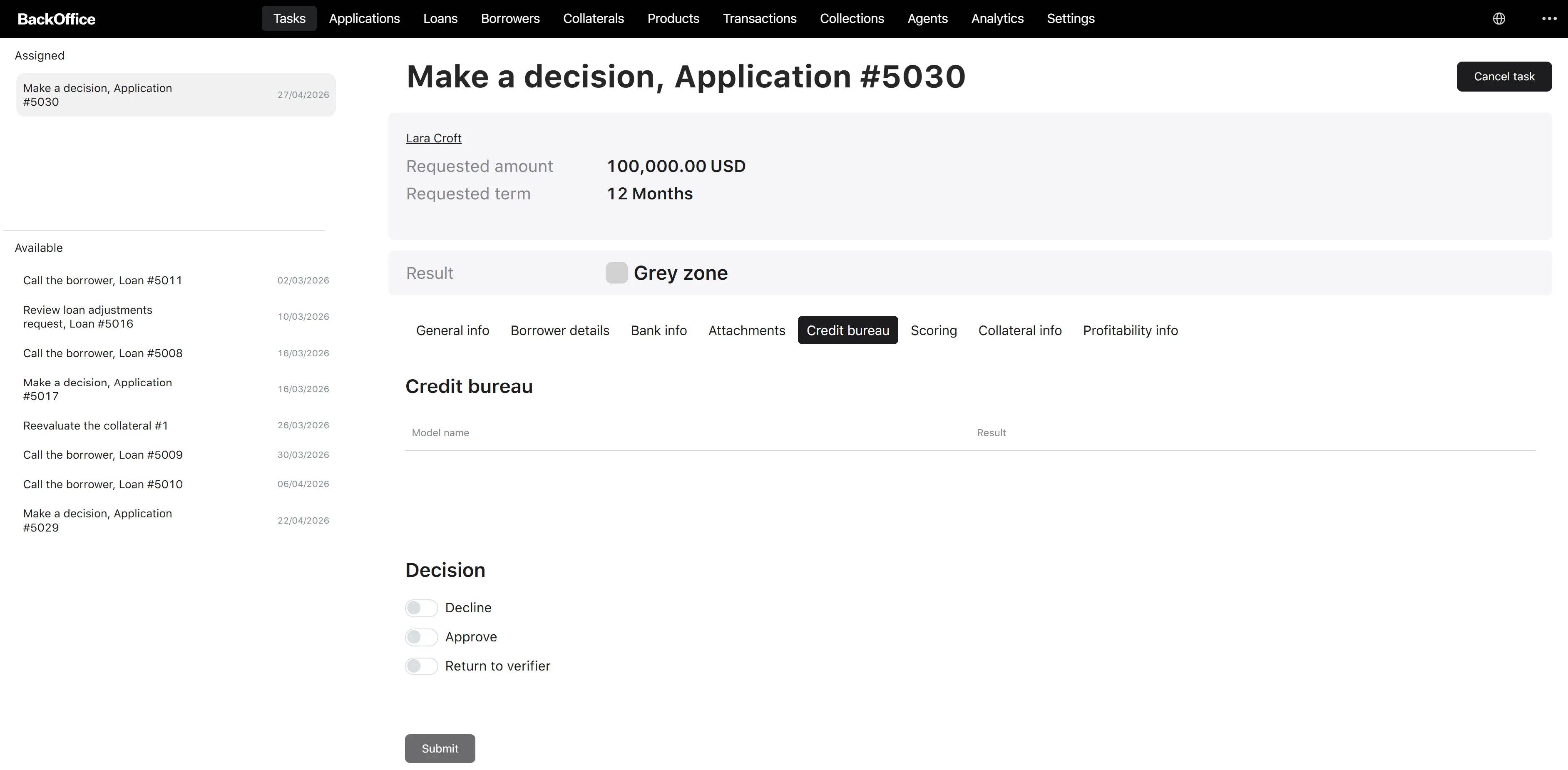Open the globe language selector icon
The width and height of the screenshot is (1568, 770).
coord(1498,19)
